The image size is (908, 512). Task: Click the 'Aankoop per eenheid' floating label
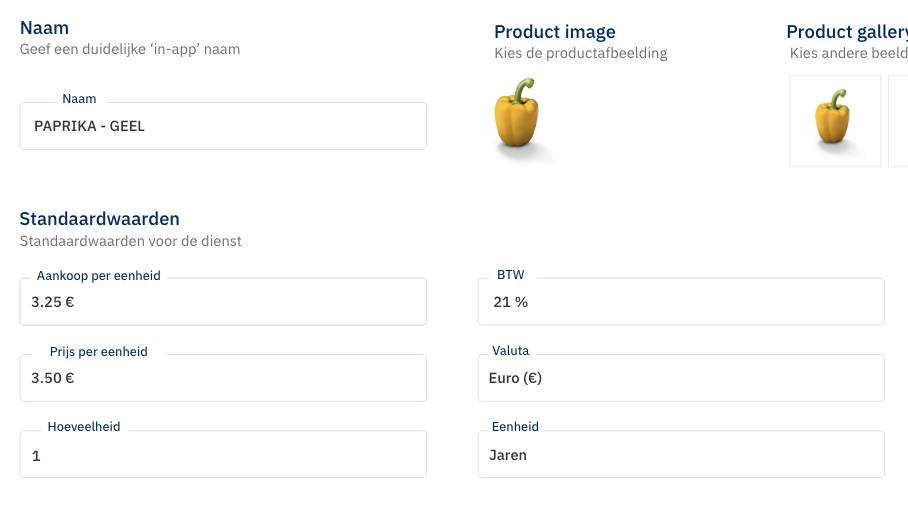tap(99, 276)
